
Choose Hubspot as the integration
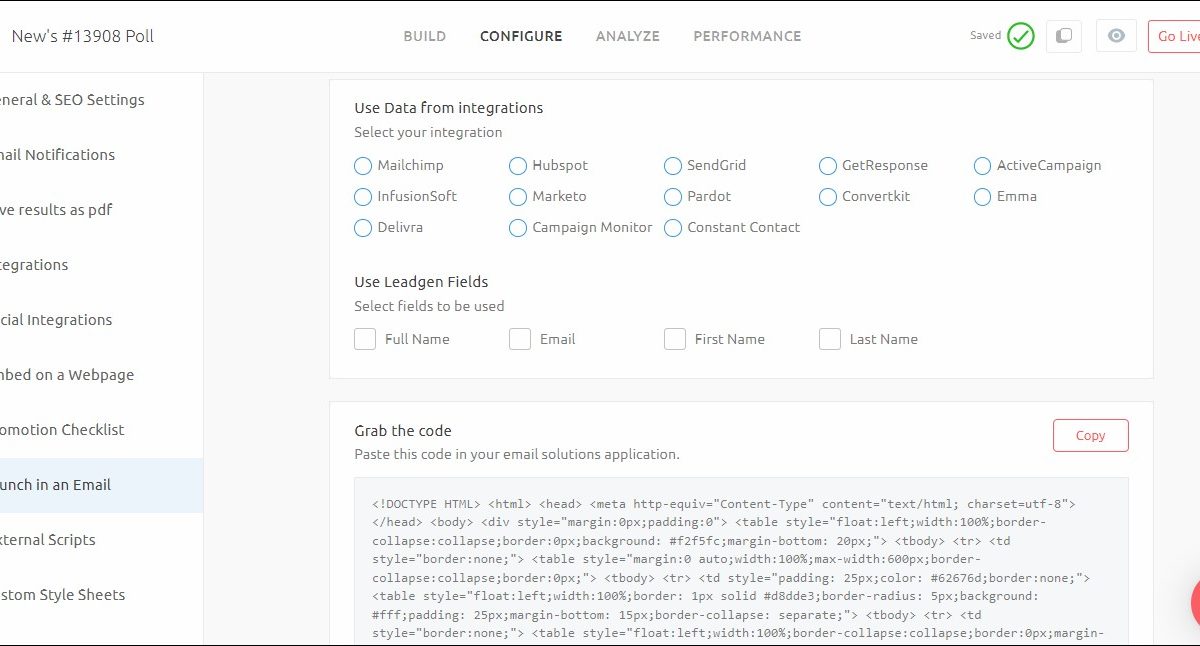pyautogui.click(x=518, y=166)
